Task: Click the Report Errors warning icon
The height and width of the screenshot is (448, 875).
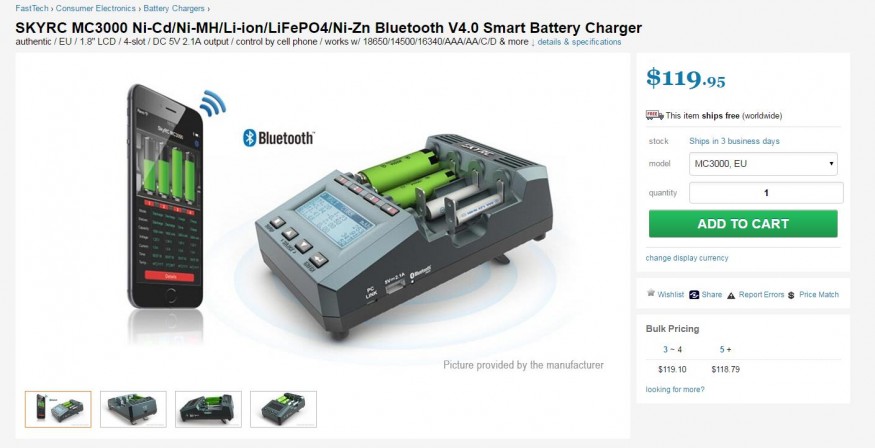Action: (x=731, y=295)
